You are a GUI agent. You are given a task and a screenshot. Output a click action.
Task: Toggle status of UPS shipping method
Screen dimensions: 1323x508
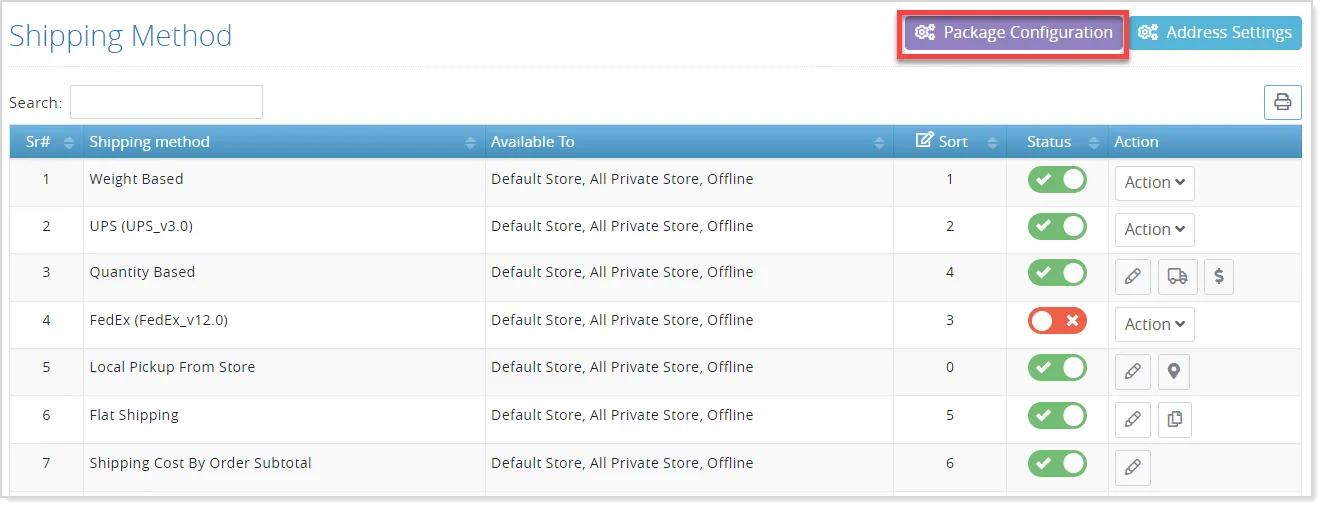pos(1057,226)
